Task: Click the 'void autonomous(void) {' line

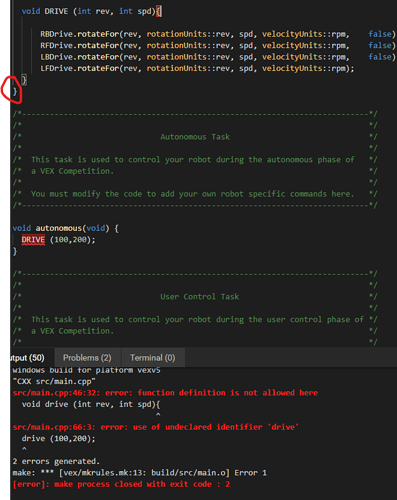Action: pos(65,228)
